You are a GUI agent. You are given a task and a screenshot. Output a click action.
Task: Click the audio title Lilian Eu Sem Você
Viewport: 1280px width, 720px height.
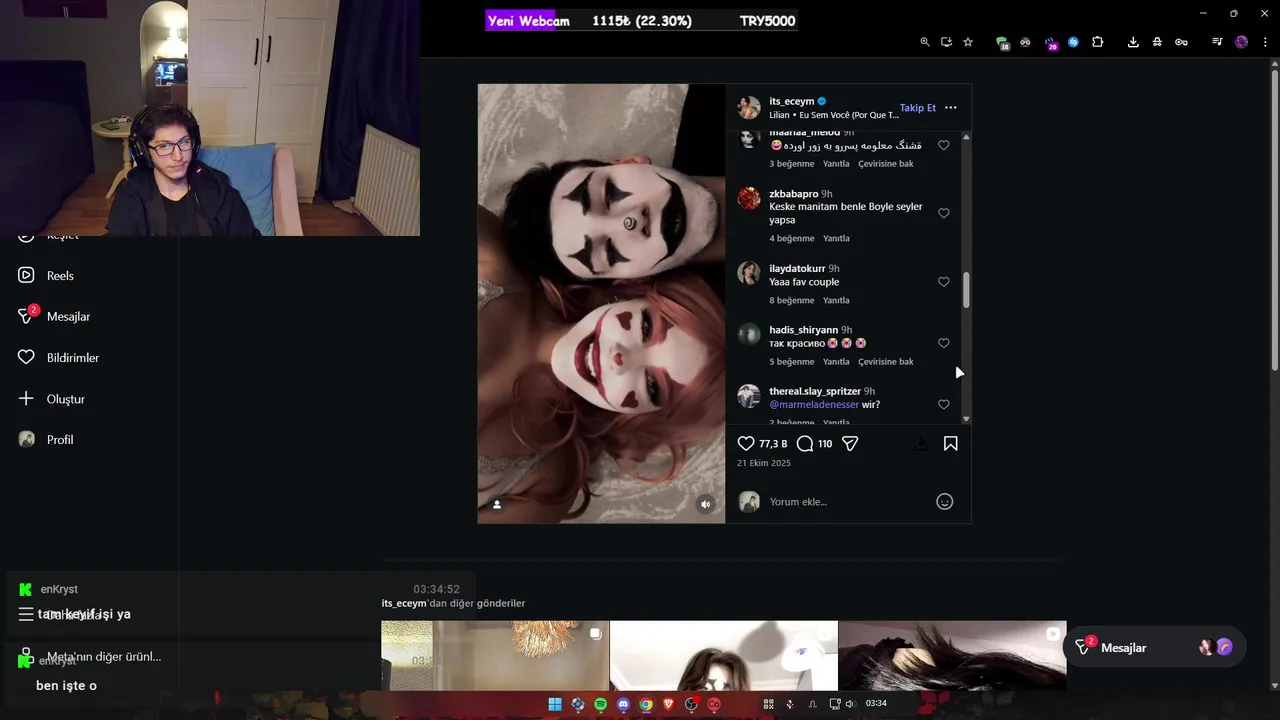834,115
